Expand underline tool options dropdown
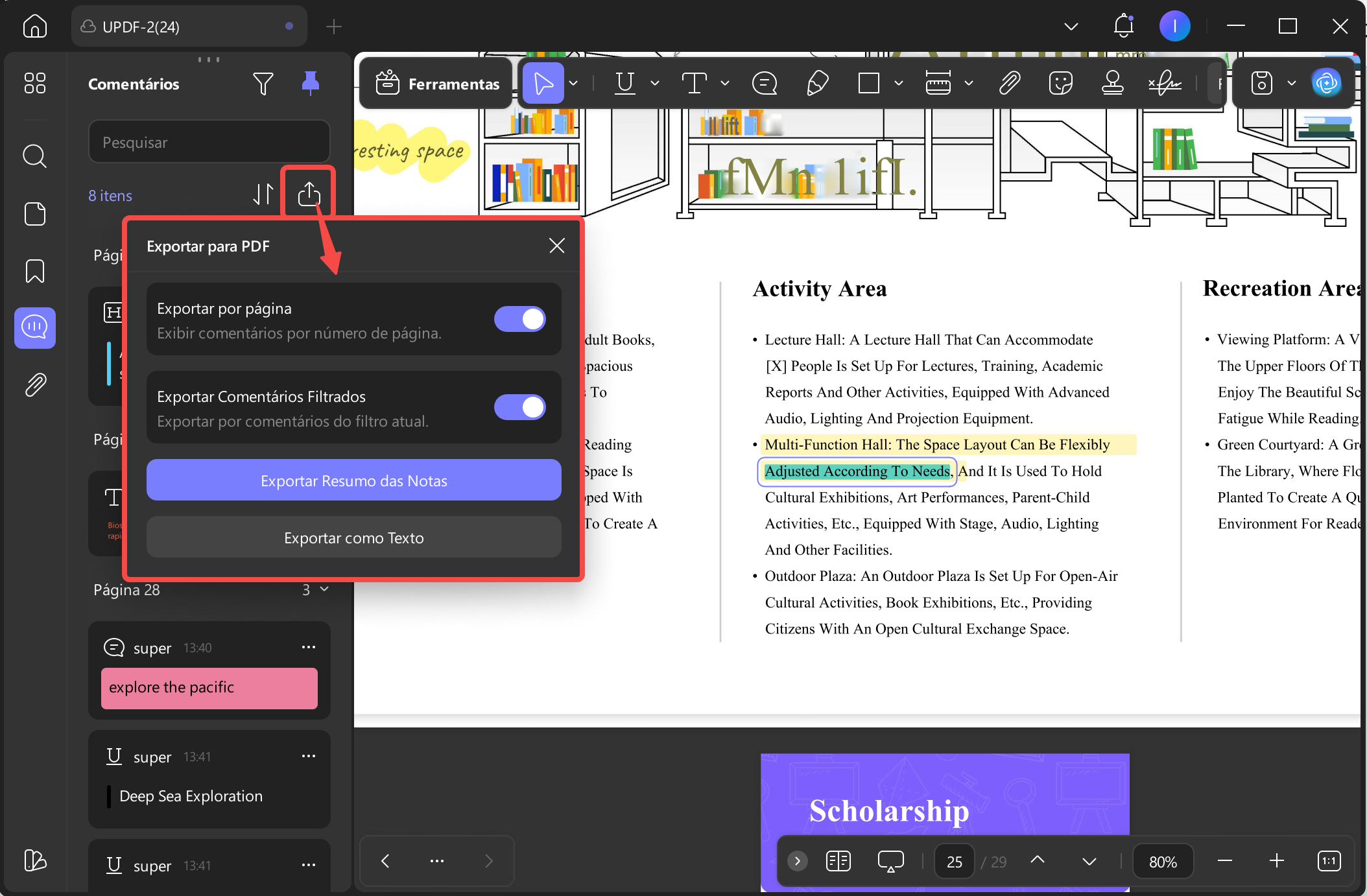 pyautogui.click(x=655, y=83)
